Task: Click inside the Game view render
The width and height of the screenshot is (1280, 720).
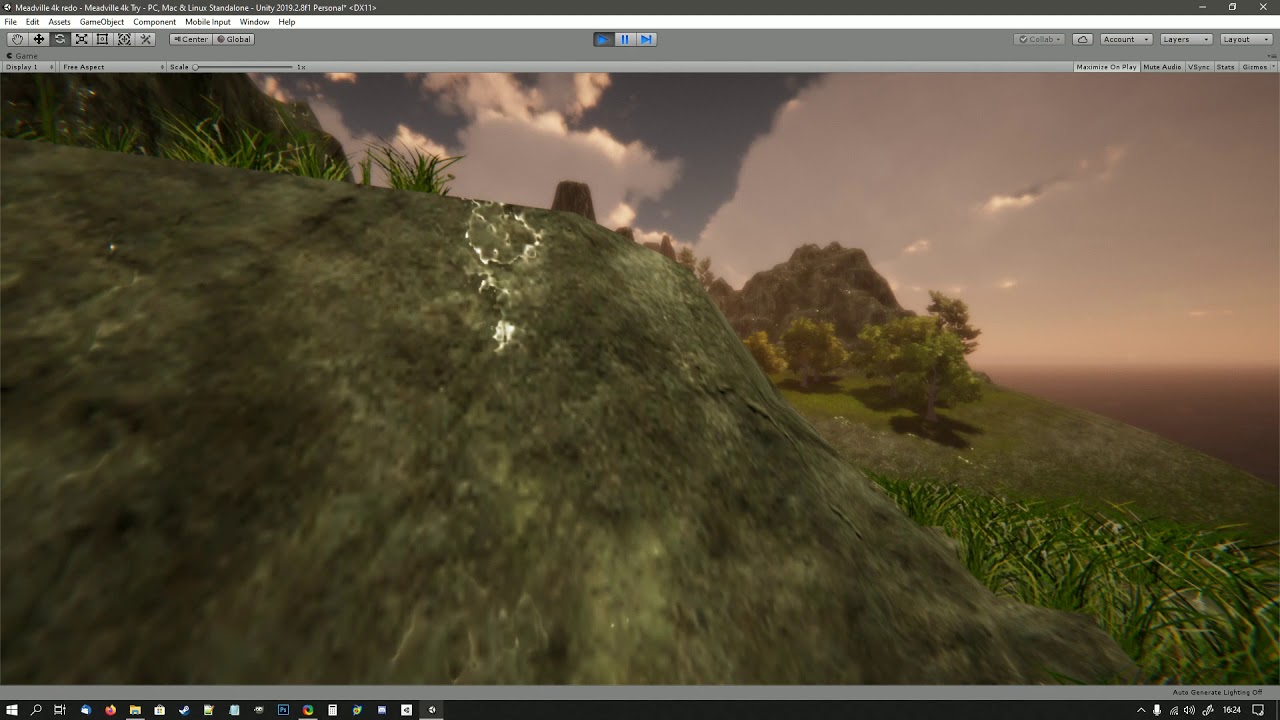Action: (x=640, y=378)
